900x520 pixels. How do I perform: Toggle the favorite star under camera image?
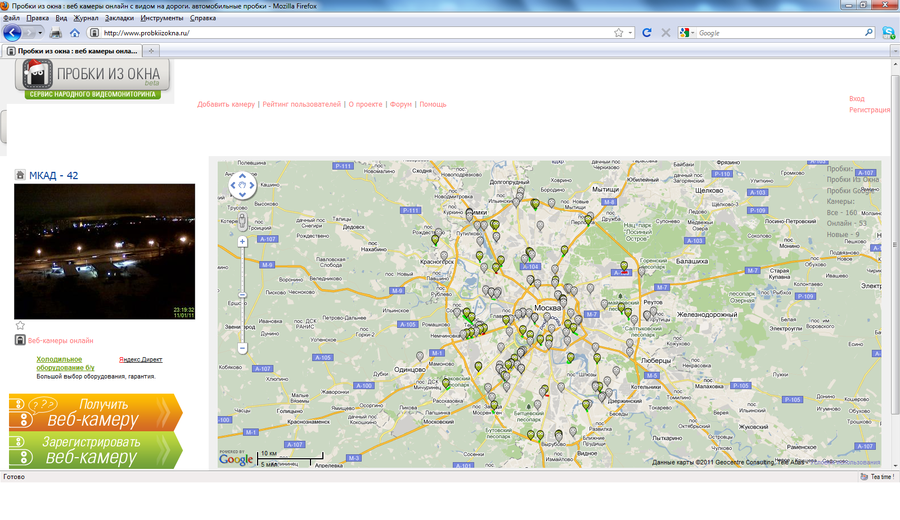[20, 326]
